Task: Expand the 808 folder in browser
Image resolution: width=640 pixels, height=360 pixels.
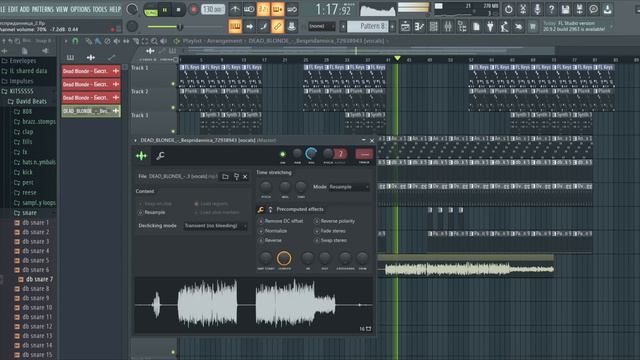Action: click(x=23, y=111)
